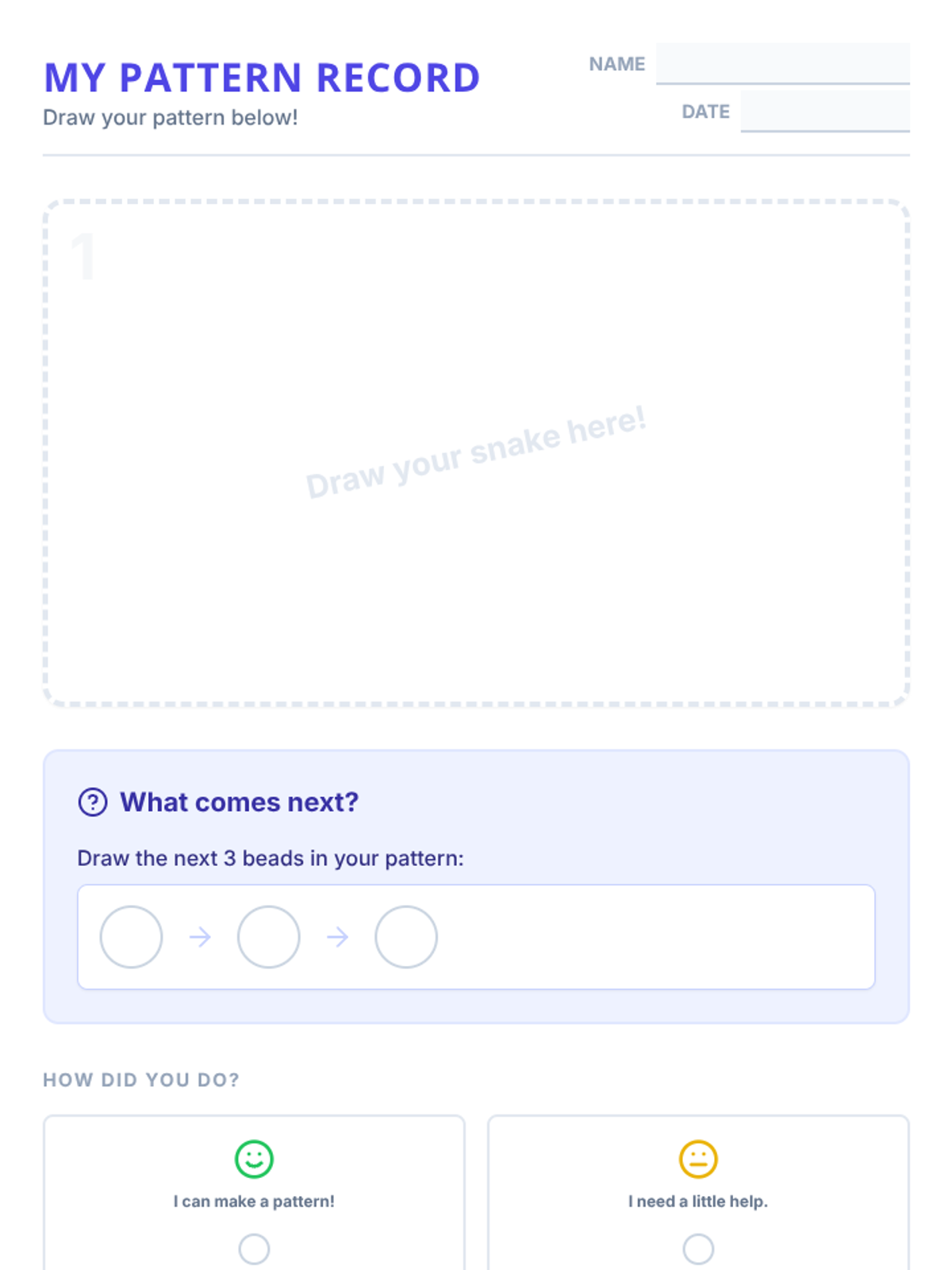The image size is (952, 1270).
Task: Select the first empty bead circle
Action: [x=131, y=937]
